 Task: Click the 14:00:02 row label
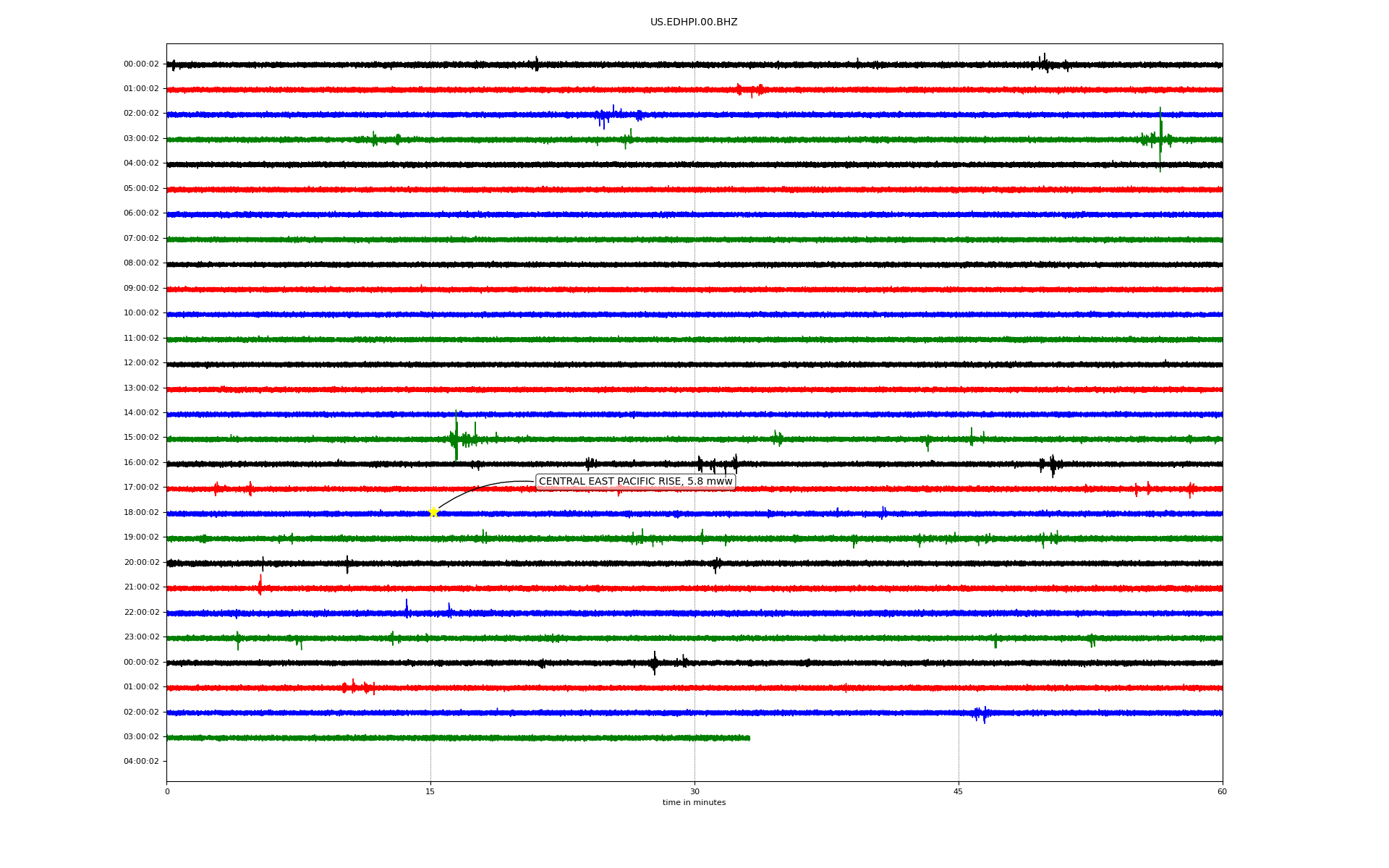point(141,413)
